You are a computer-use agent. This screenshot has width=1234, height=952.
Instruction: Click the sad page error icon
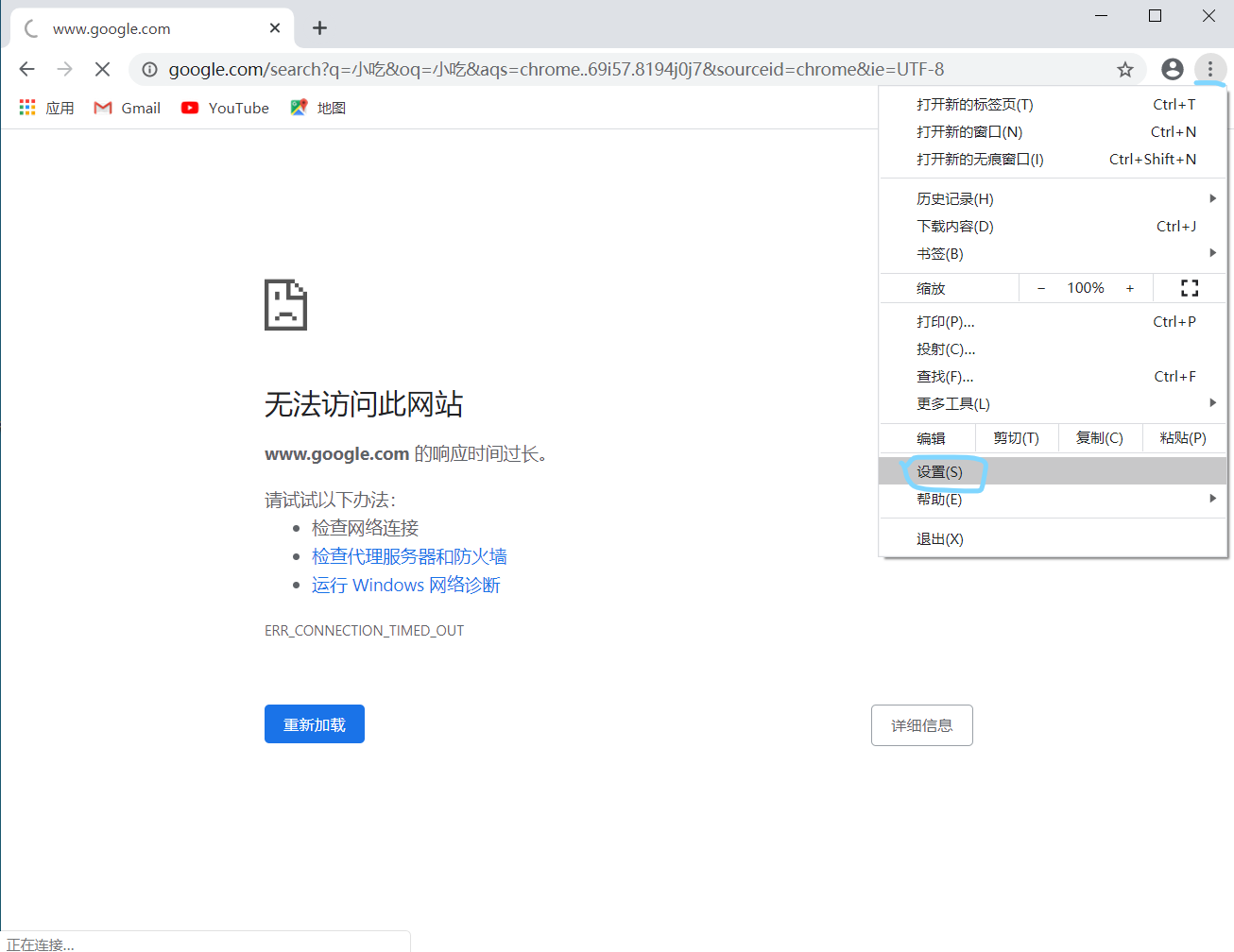285,304
